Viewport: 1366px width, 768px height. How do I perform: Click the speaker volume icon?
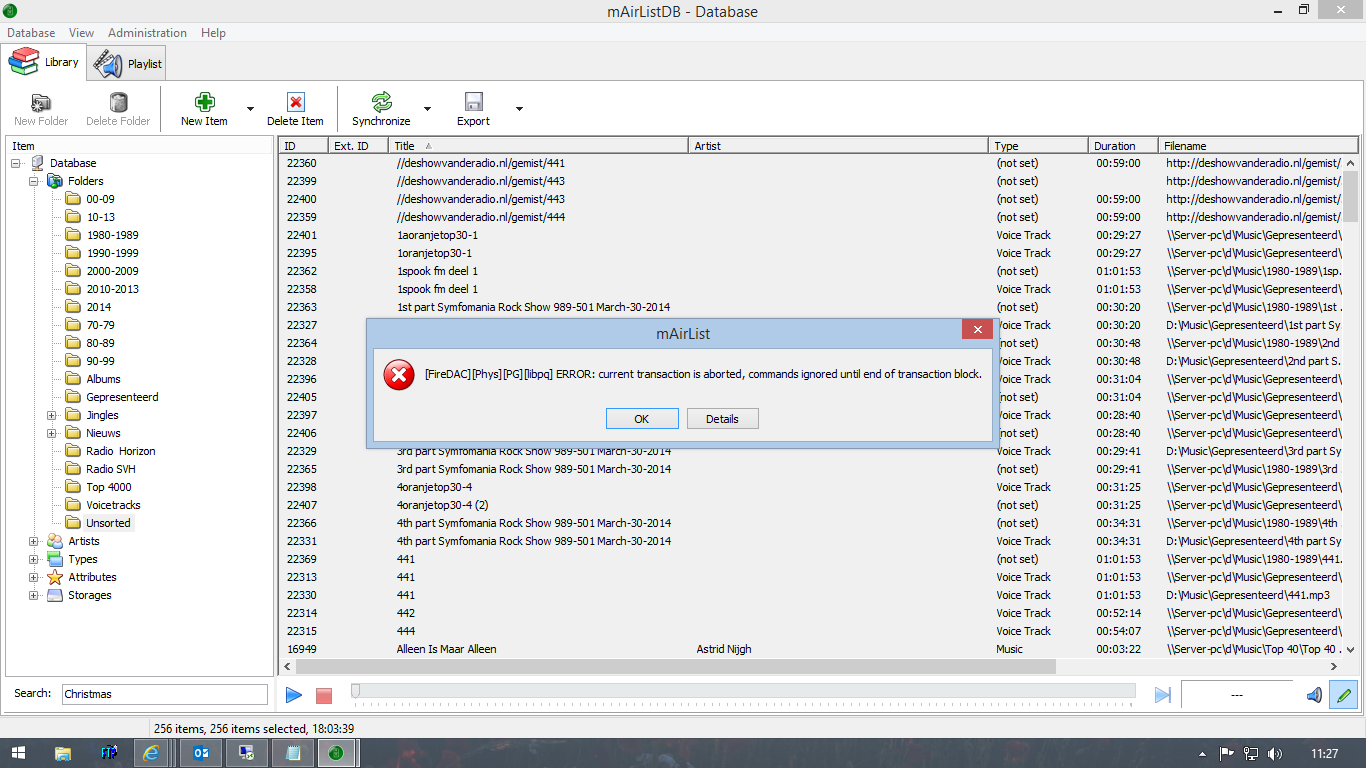pyautogui.click(x=1314, y=695)
